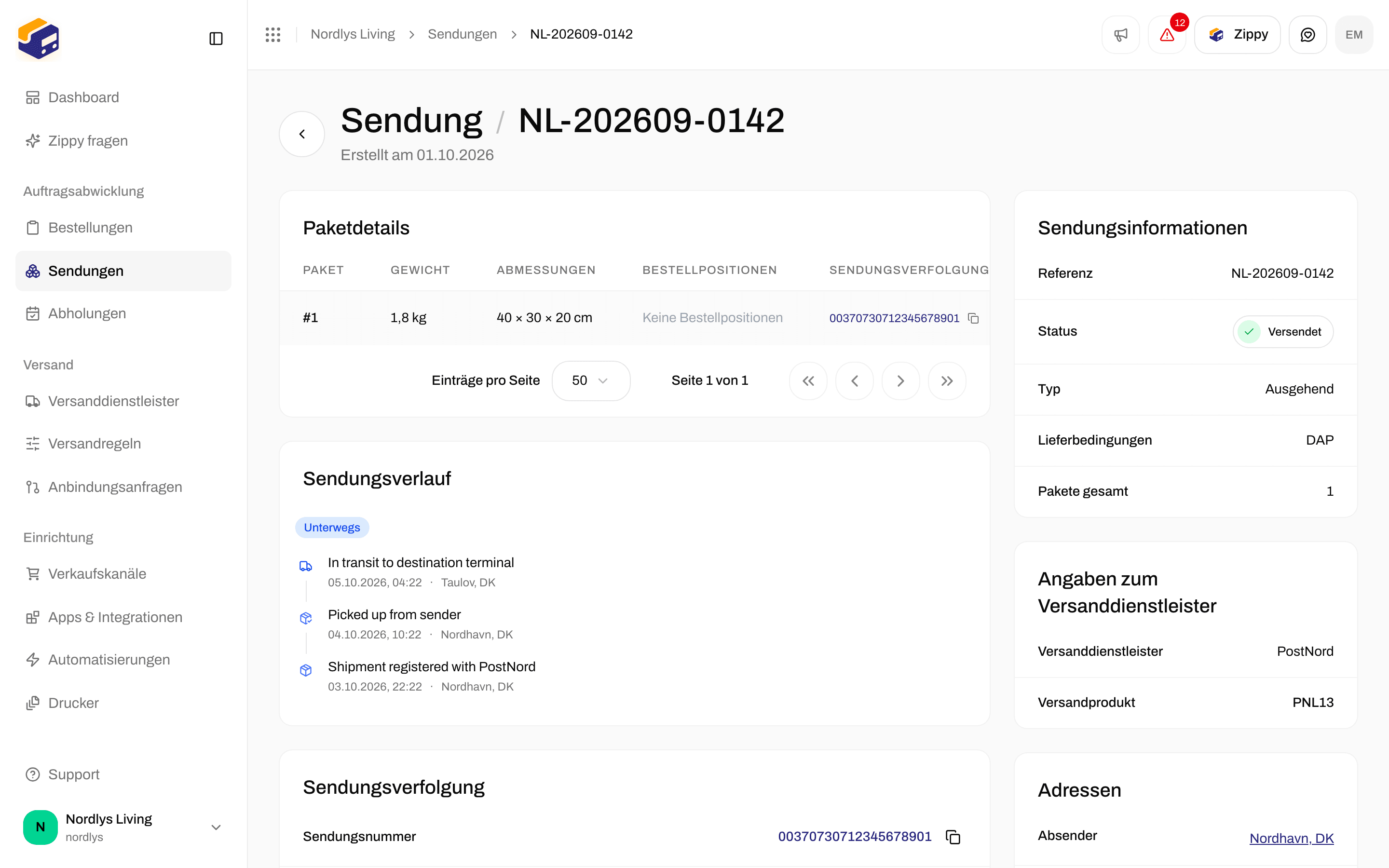Open Zippy fragen in the sidebar
1389x868 pixels.
click(123, 141)
